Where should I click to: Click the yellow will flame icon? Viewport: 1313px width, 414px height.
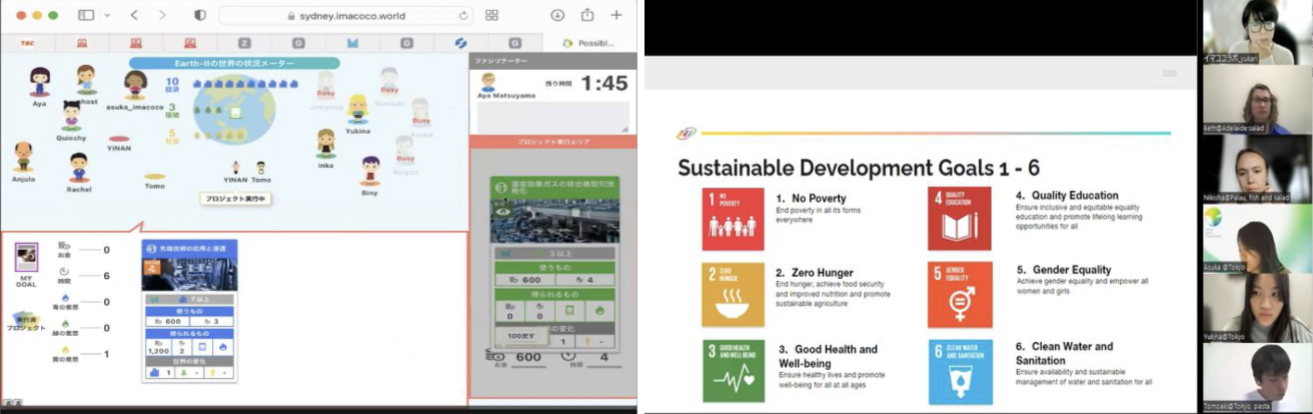click(x=65, y=352)
